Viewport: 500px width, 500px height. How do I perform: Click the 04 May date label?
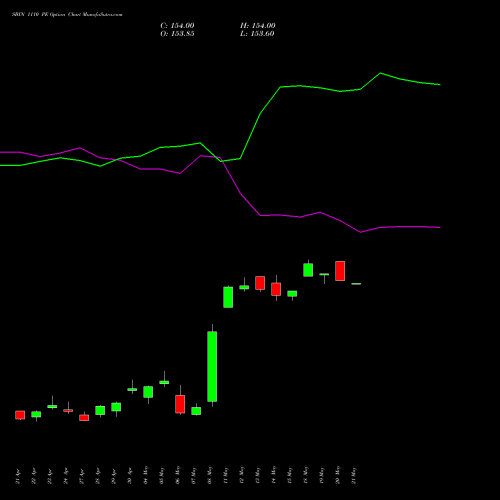click(x=146, y=475)
